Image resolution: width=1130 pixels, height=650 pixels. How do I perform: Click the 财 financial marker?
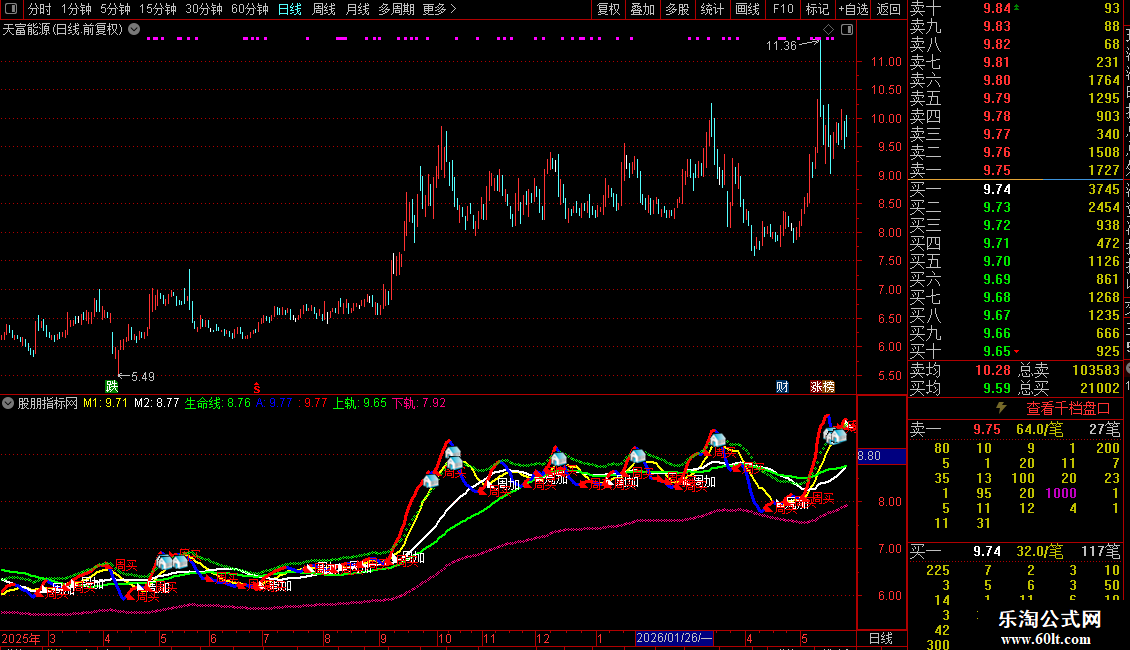click(782, 387)
